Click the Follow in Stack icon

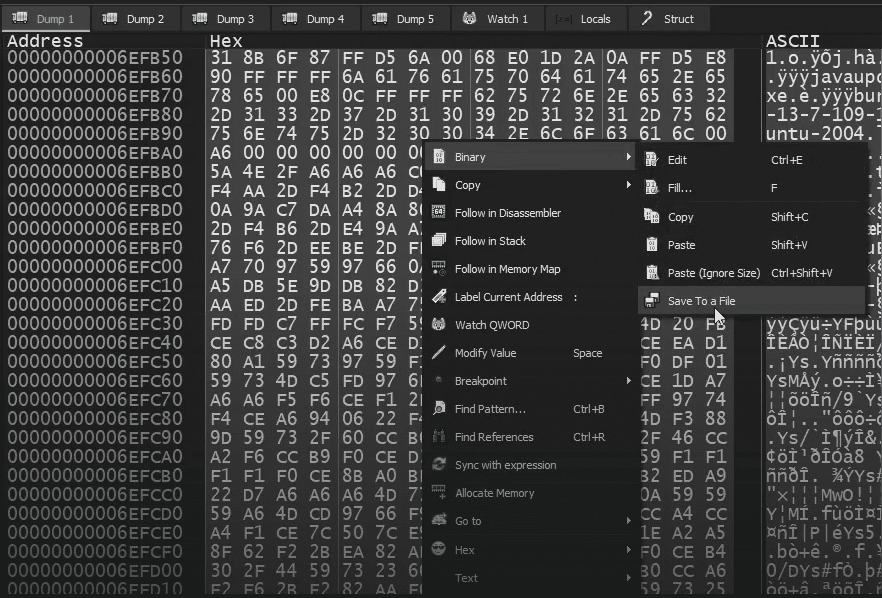[x=439, y=241]
